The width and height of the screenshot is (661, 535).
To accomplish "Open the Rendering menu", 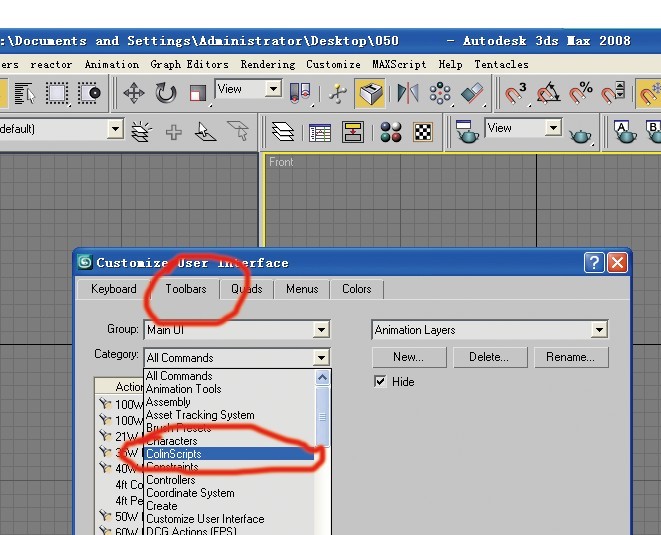I will click(268, 65).
